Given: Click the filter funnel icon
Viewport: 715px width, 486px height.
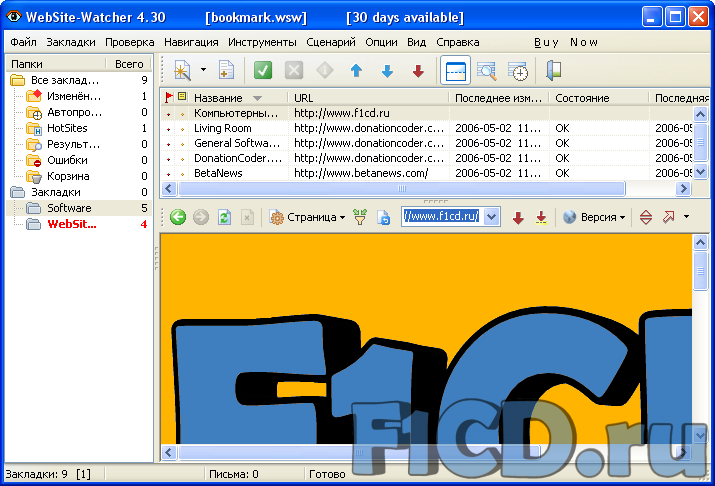Looking at the screenshot, I should point(360,217).
